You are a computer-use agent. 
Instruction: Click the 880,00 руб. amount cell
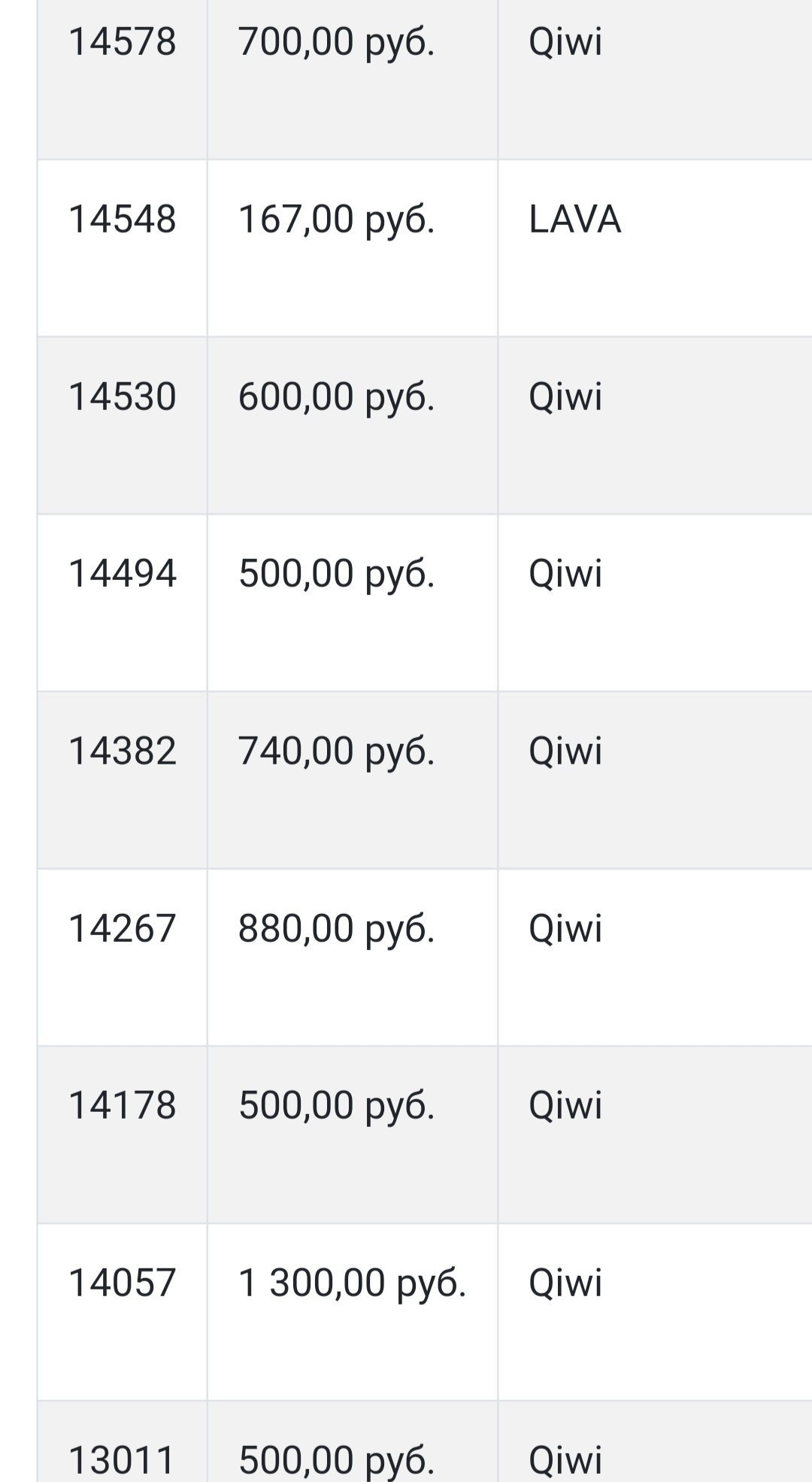(336, 929)
